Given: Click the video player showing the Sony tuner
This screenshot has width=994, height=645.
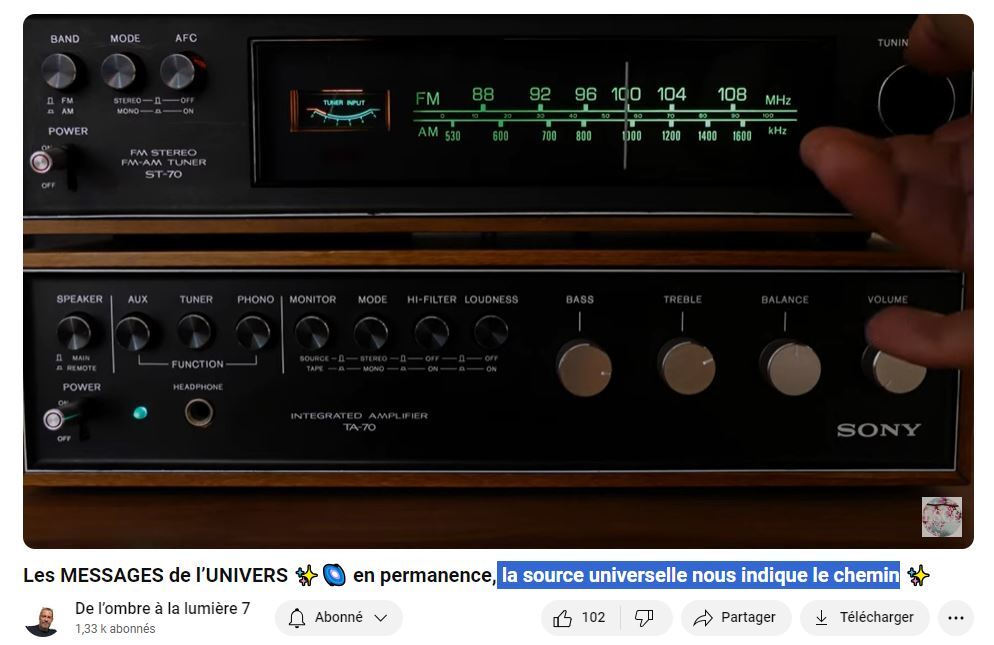Looking at the screenshot, I should (498, 281).
